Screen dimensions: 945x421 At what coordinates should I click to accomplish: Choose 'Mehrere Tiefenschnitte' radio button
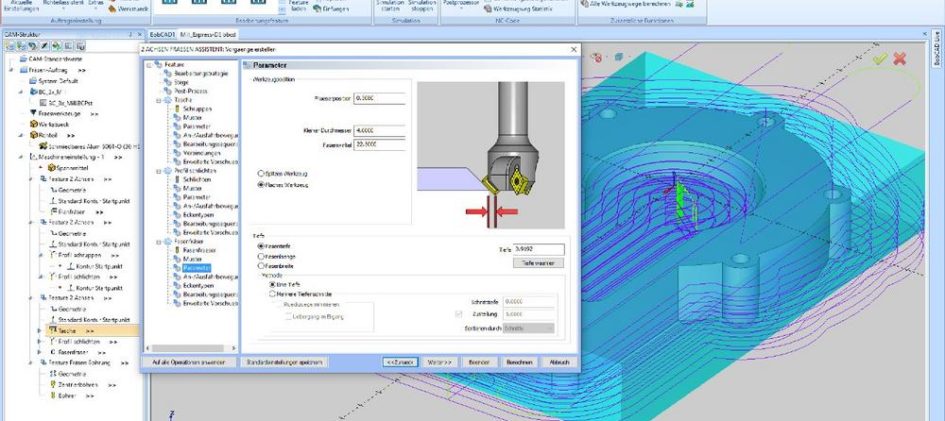(271, 294)
